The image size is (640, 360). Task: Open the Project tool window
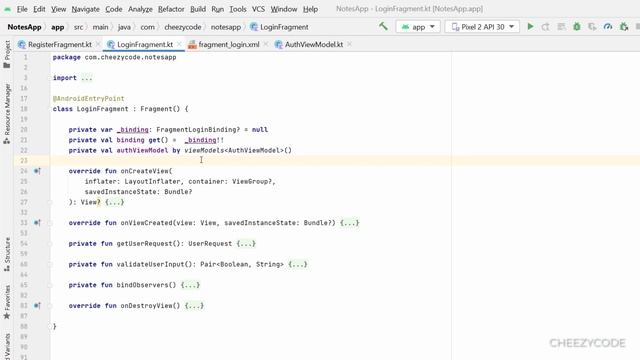7,54
